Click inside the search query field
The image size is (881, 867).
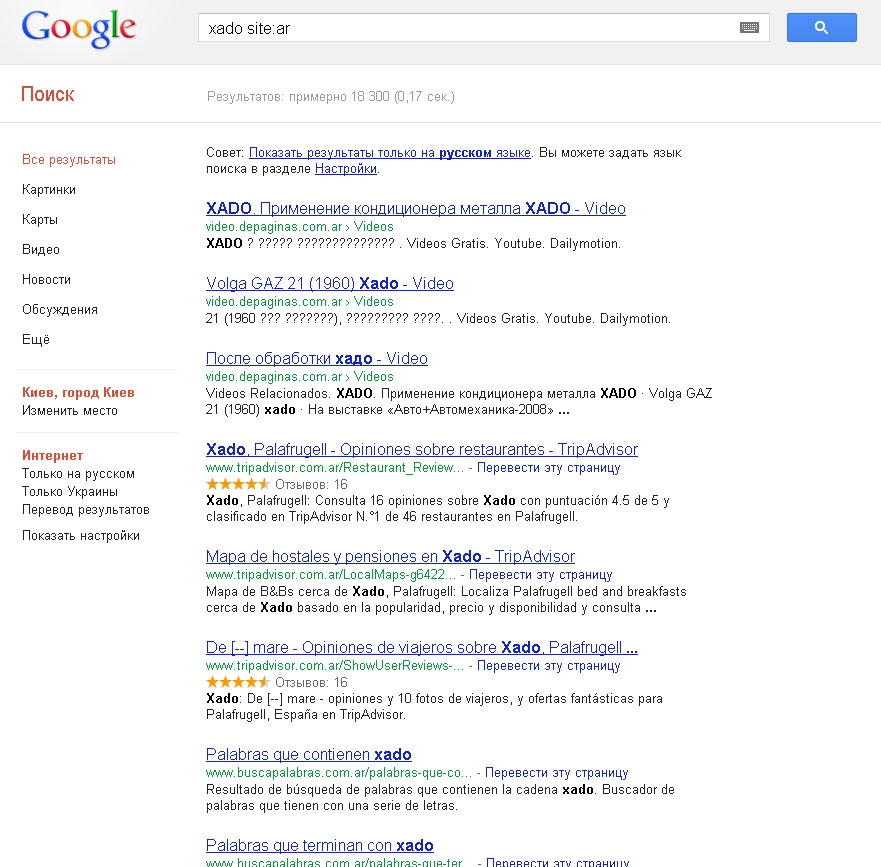tap(465, 28)
